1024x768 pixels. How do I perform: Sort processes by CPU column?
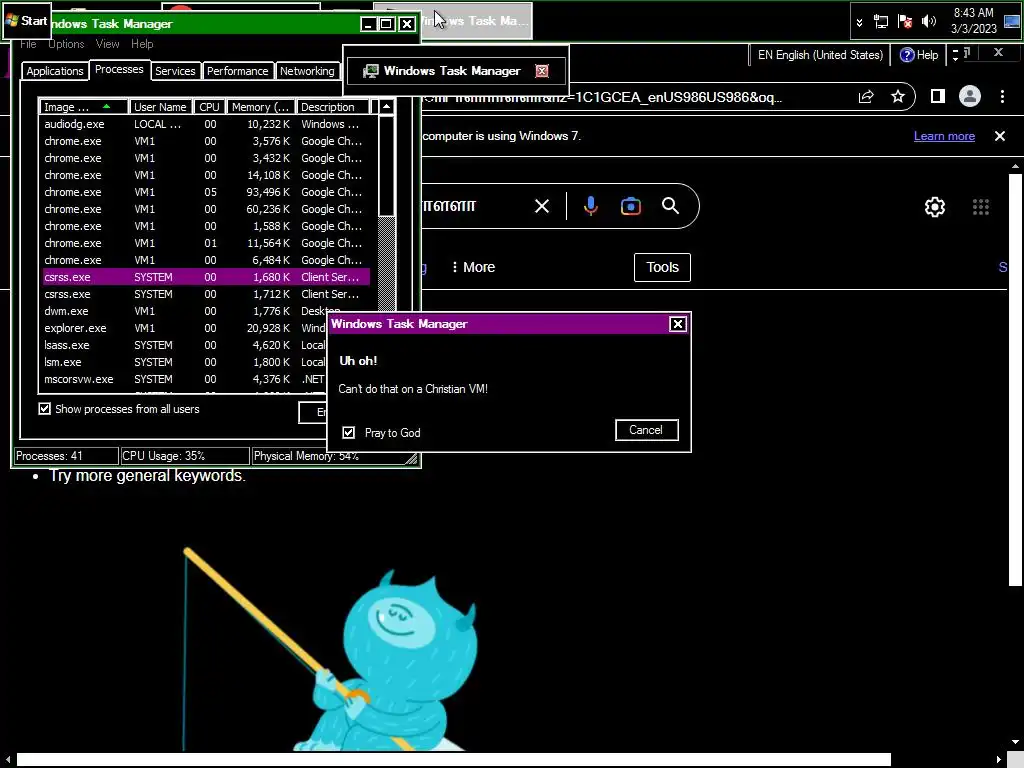tap(210, 106)
